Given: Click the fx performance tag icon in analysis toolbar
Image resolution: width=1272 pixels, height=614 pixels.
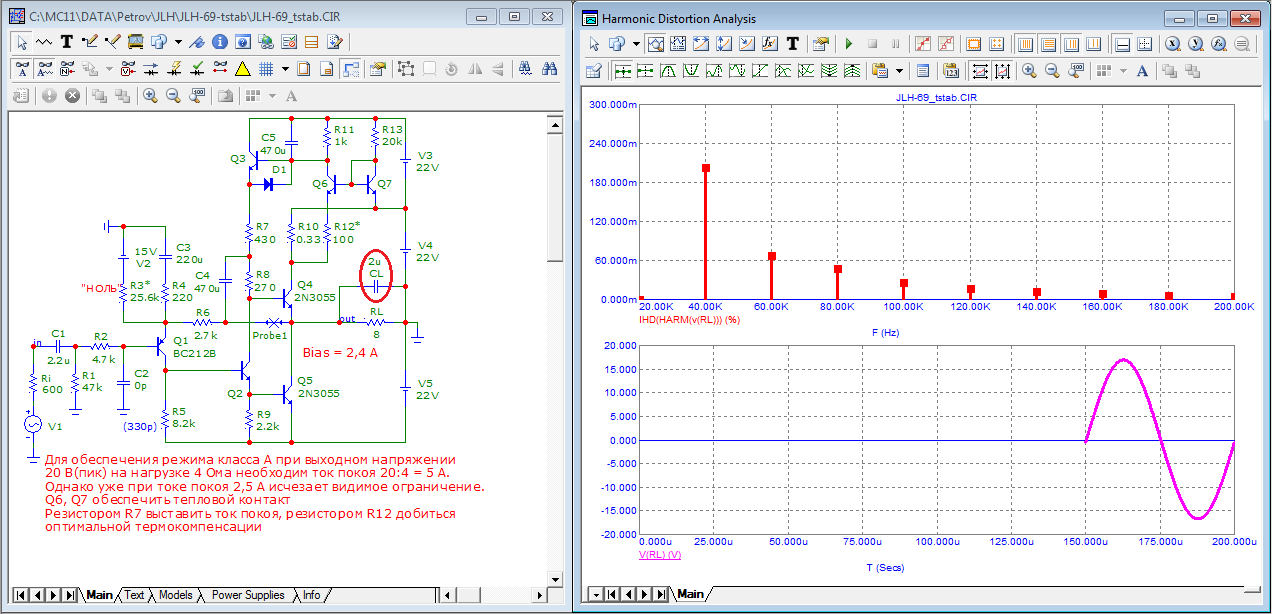Looking at the screenshot, I should pyautogui.click(x=770, y=44).
